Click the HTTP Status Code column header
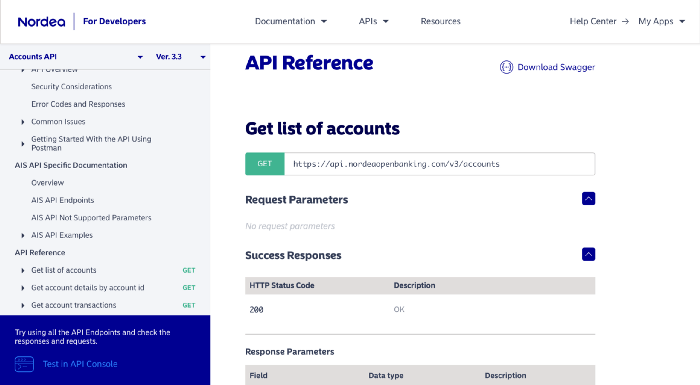The image size is (700, 385). tap(282, 285)
